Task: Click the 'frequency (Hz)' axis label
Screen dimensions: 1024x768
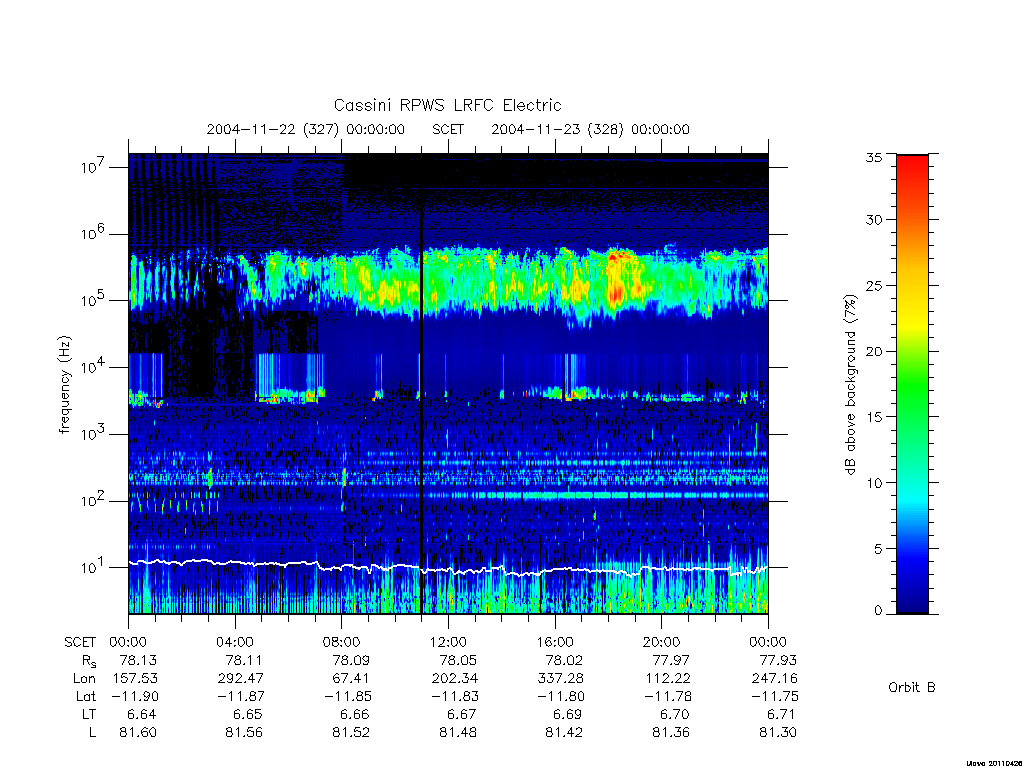Action: coord(64,385)
